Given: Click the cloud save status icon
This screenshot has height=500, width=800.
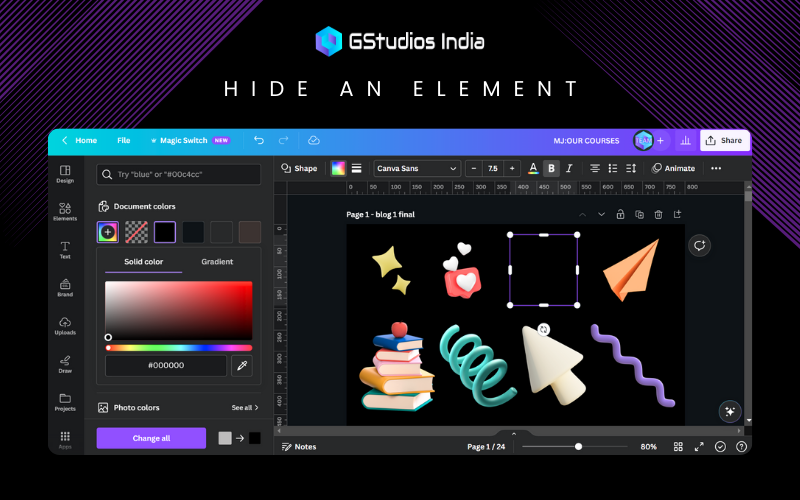Looking at the screenshot, I should click(314, 140).
